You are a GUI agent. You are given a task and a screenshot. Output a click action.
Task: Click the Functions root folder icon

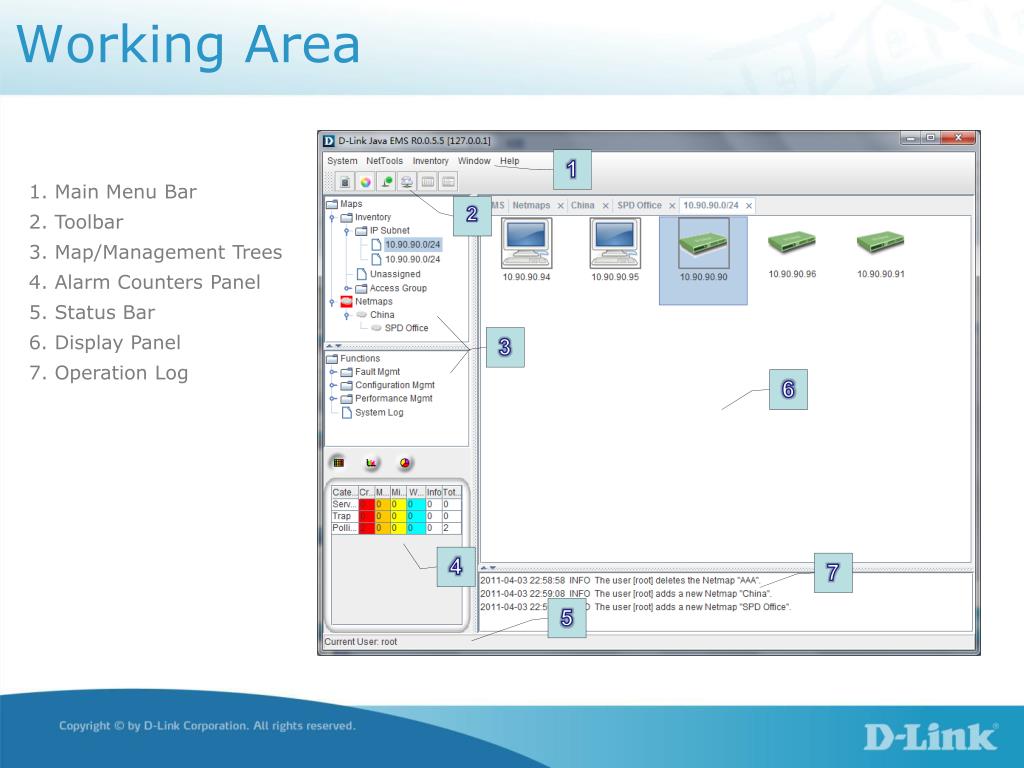click(332, 359)
